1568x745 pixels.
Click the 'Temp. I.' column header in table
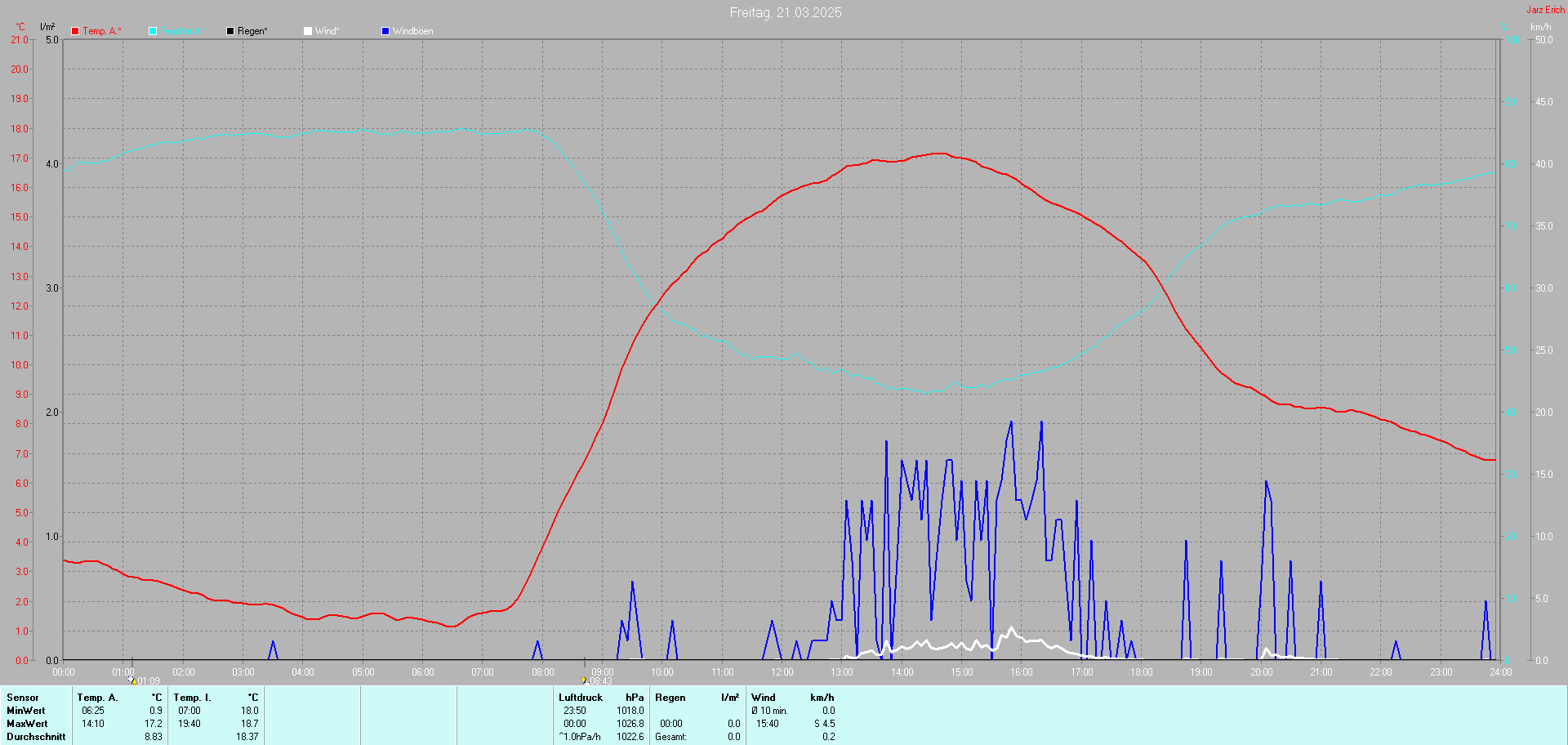[x=192, y=698]
